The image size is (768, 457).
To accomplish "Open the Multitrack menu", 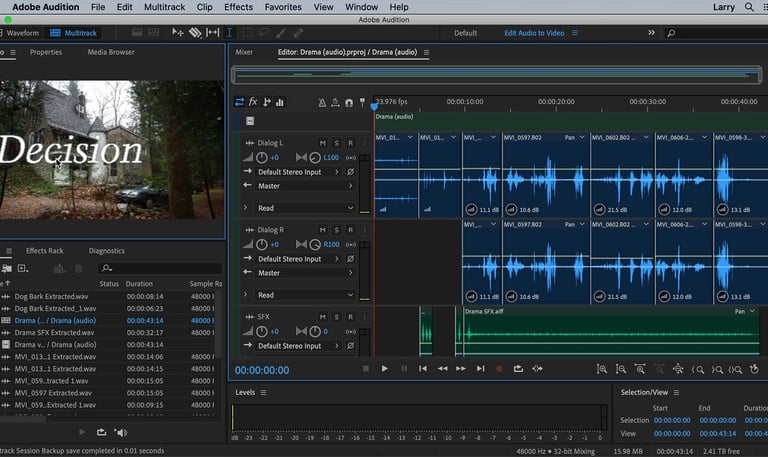I will click(x=165, y=7).
